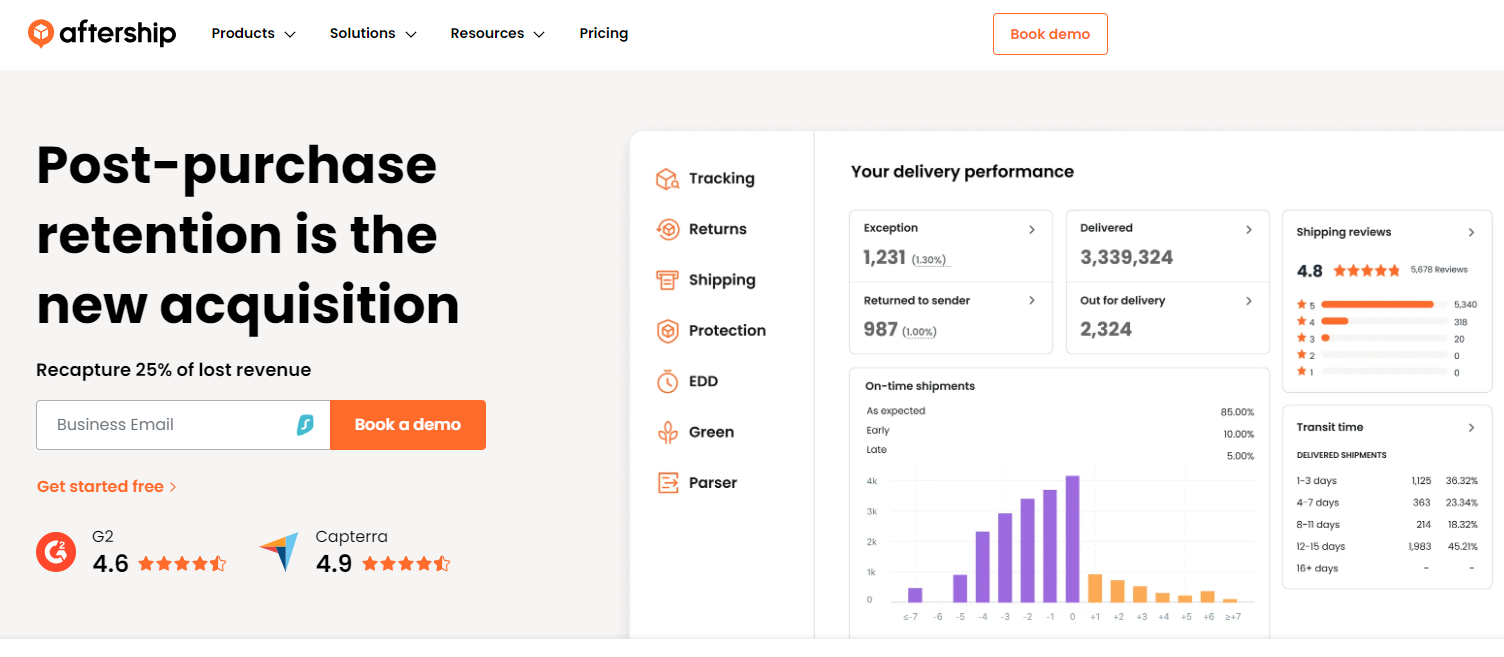The image size is (1504, 657).
Task: Click the 4-star rating progress bar
Action: pos(1383,321)
